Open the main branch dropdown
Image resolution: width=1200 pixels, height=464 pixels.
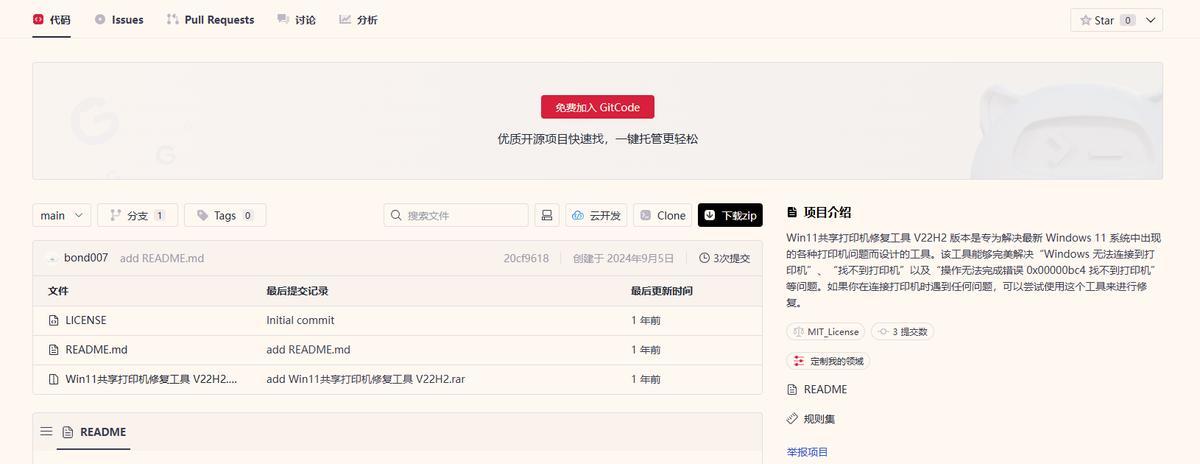tap(62, 215)
